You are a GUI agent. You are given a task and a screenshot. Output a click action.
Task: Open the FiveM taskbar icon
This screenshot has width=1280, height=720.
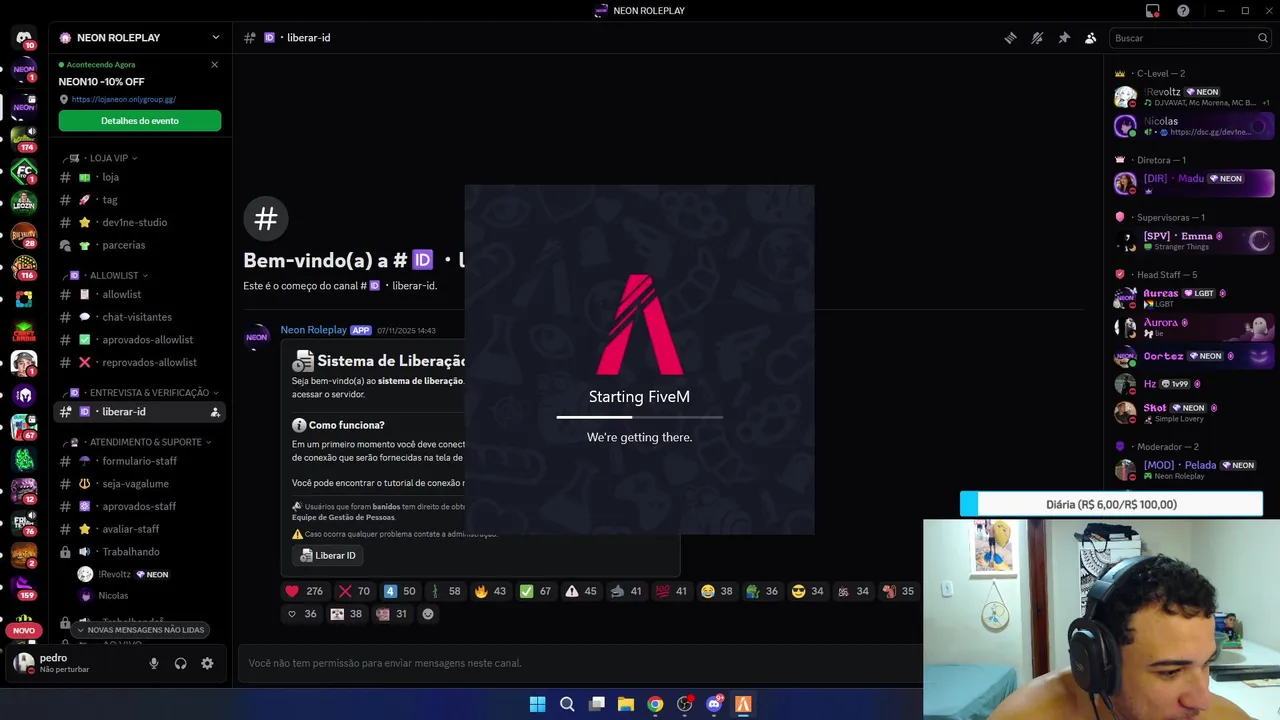pos(743,704)
